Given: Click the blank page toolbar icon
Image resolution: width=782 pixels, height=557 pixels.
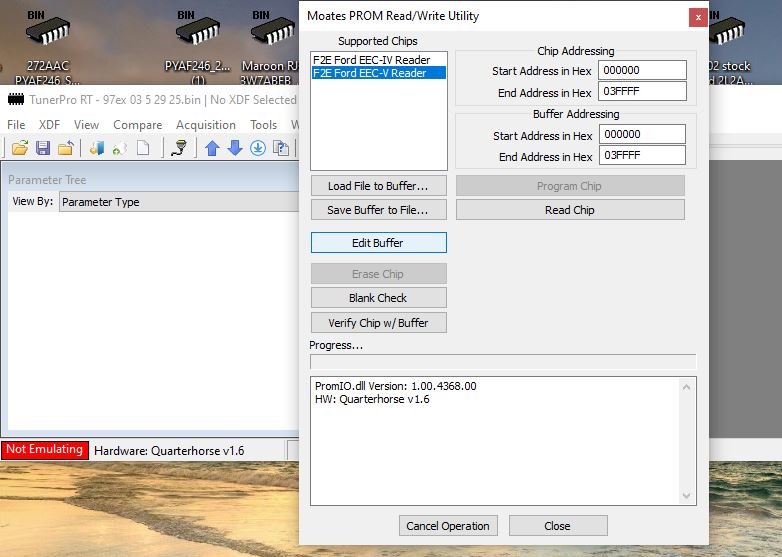Looking at the screenshot, I should pyautogui.click(x=143, y=148).
